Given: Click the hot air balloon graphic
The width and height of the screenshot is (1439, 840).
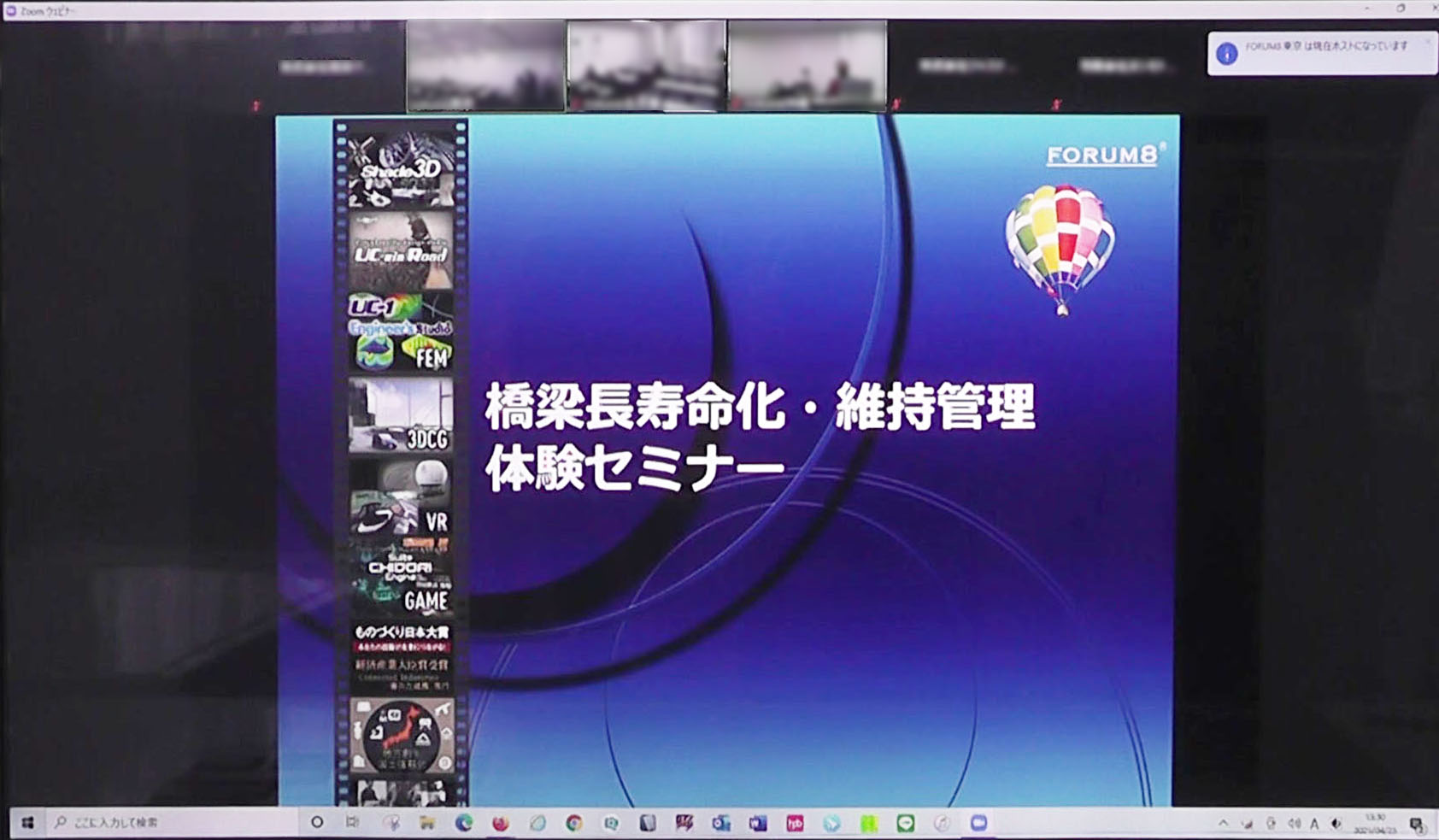Looking at the screenshot, I should (x=1060, y=249).
